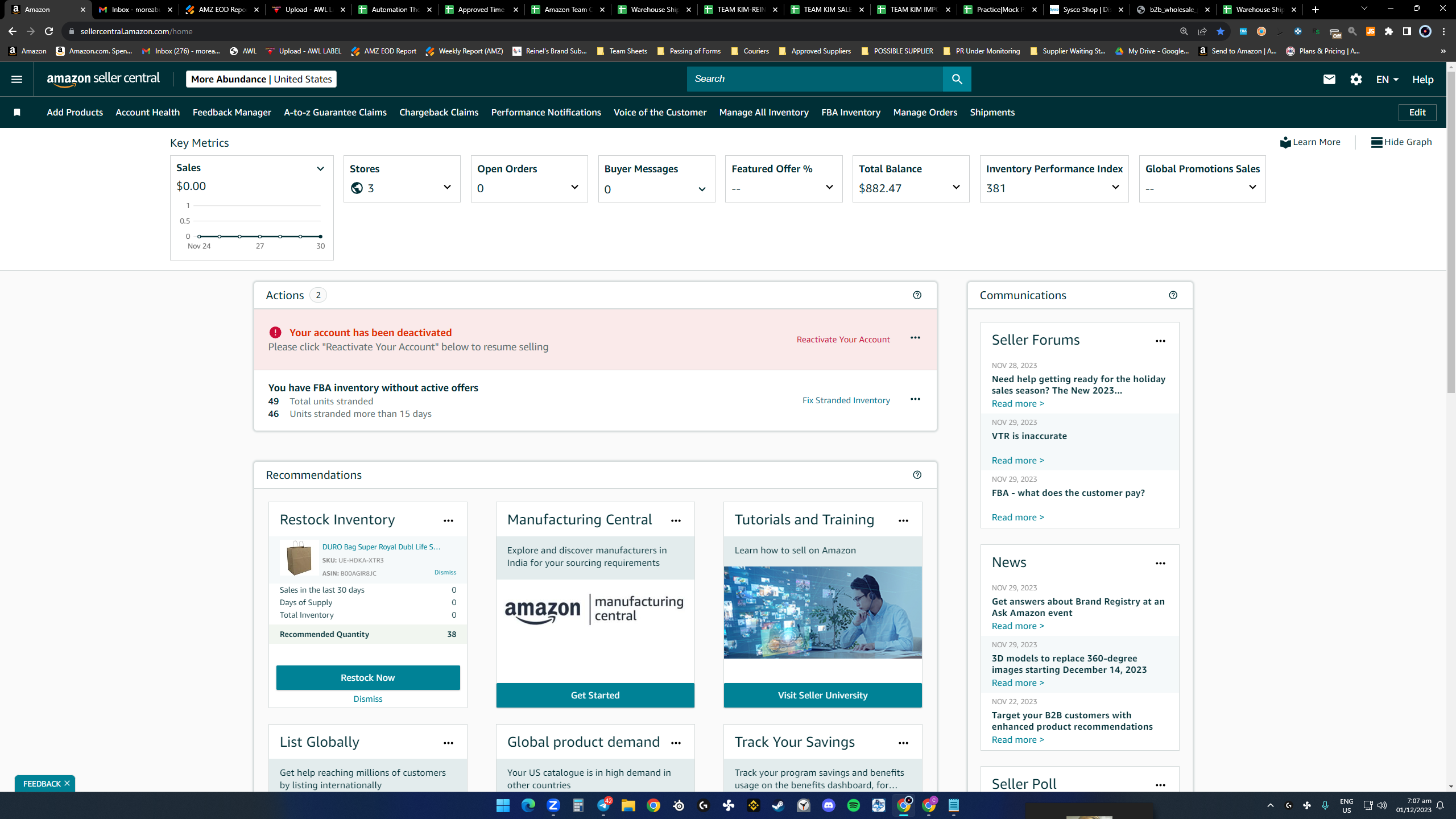Click the browser reload icon
This screenshot has height=819, width=1456.
pyautogui.click(x=49, y=31)
